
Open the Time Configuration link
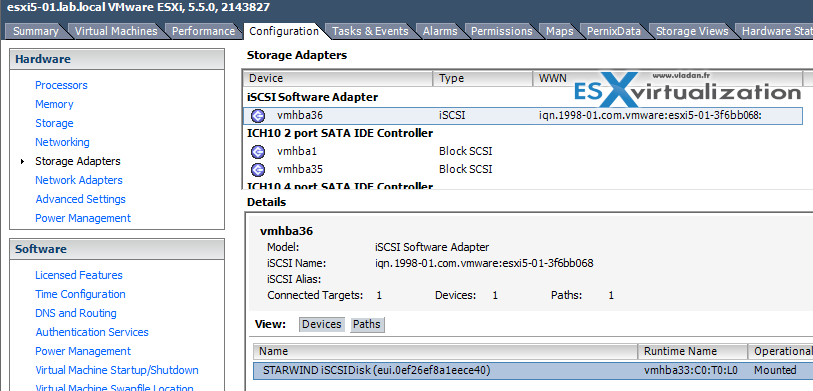pos(80,294)
